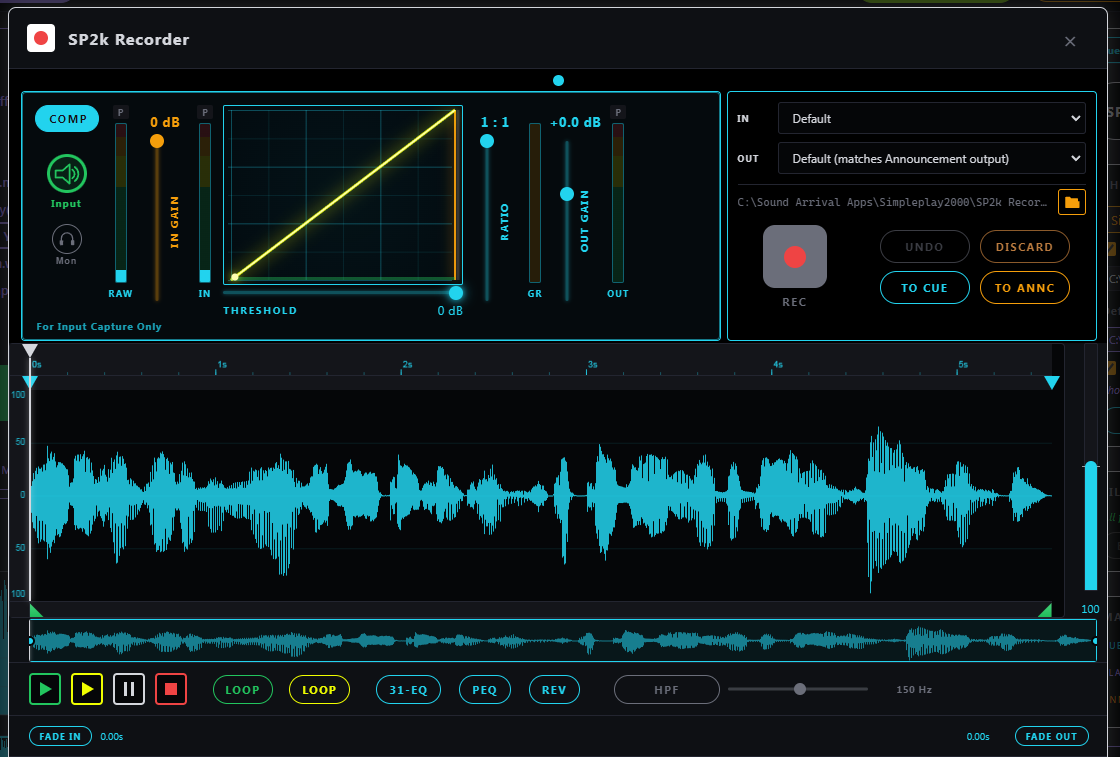The image size is (1120, 757).
Task: Open the recordings folder icon
Action: (1071, 202)
